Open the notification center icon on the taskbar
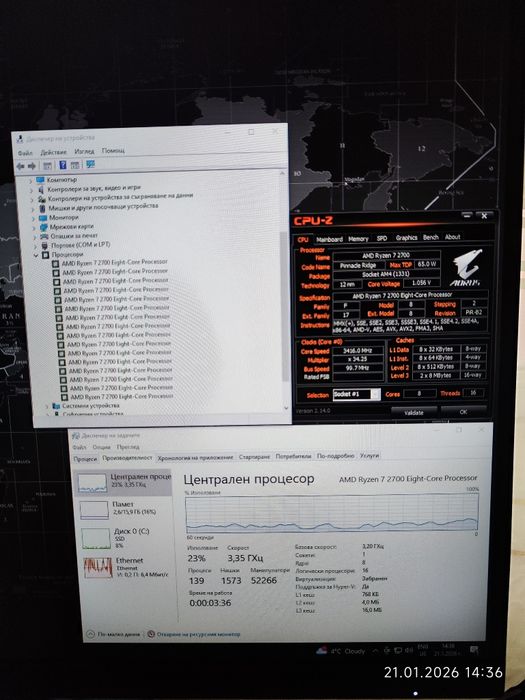This screenshot has height=700, width=525. coord(474,650)
